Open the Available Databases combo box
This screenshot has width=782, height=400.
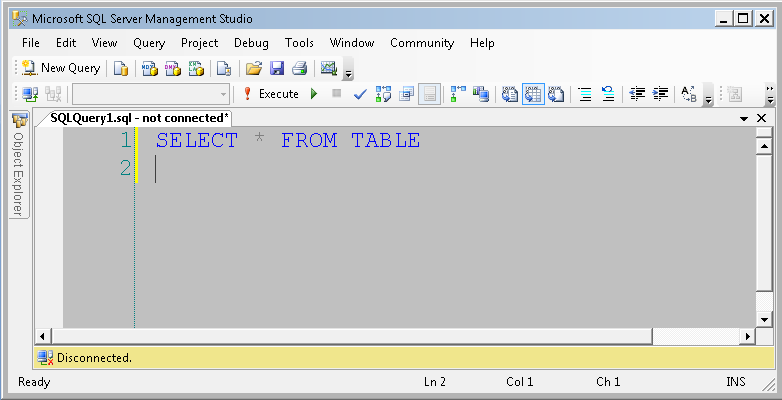point(151,94)
